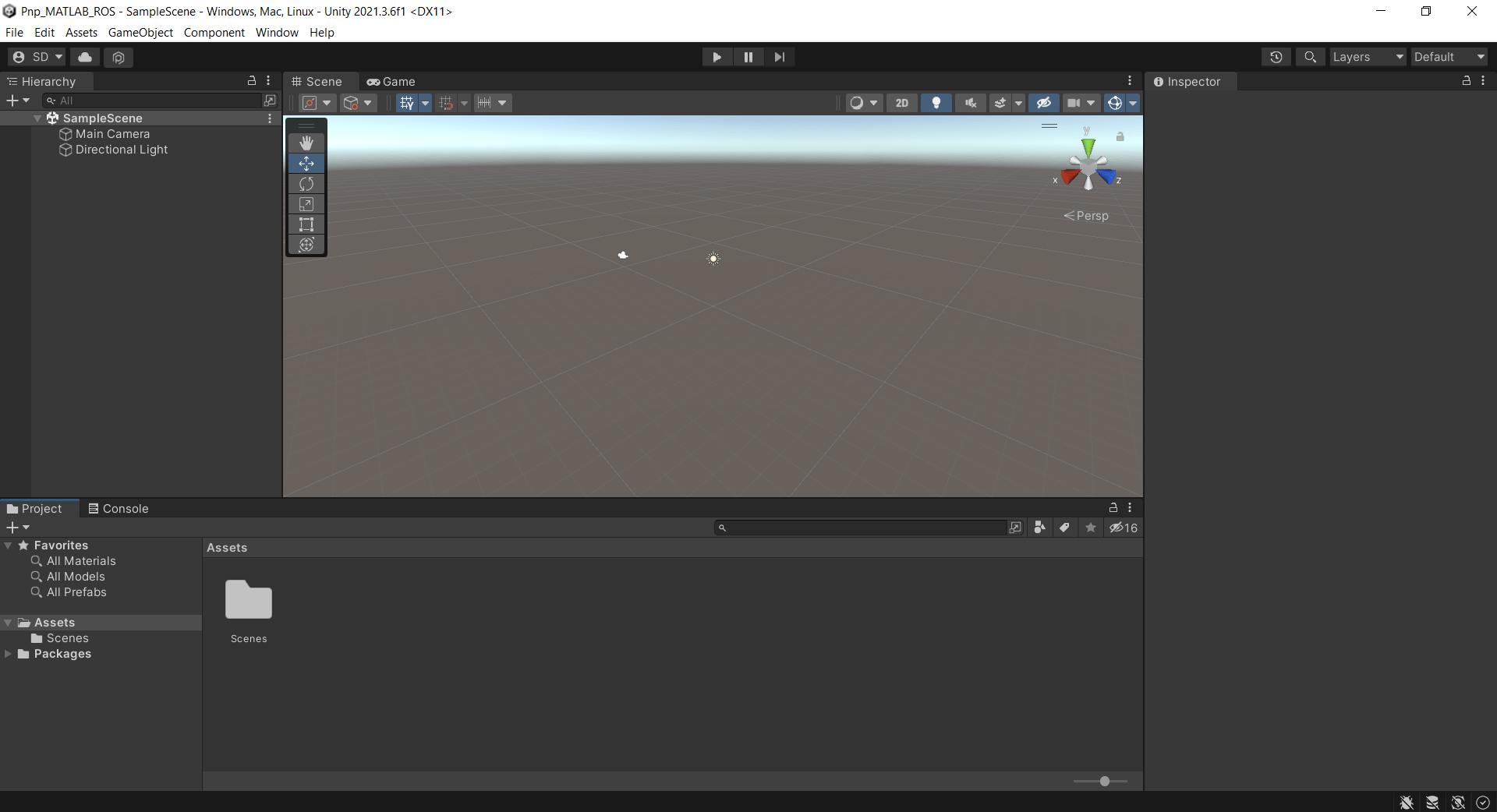Toggle scene lighting in the Scene view
The image size is (1497, 812).
[x=936, y=102]
